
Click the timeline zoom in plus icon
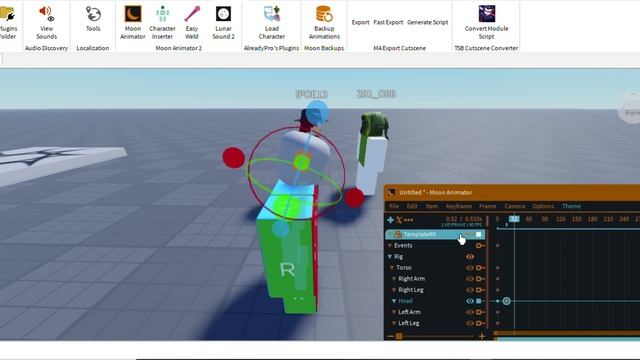[x=482, y=336]
